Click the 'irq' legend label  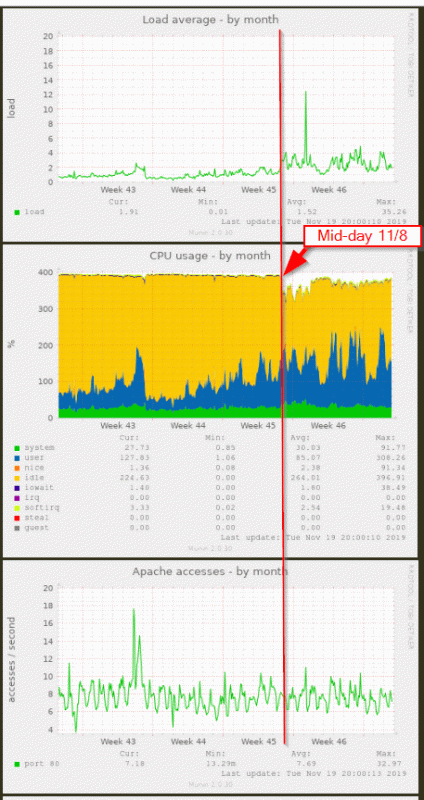(x=32, y=497)
